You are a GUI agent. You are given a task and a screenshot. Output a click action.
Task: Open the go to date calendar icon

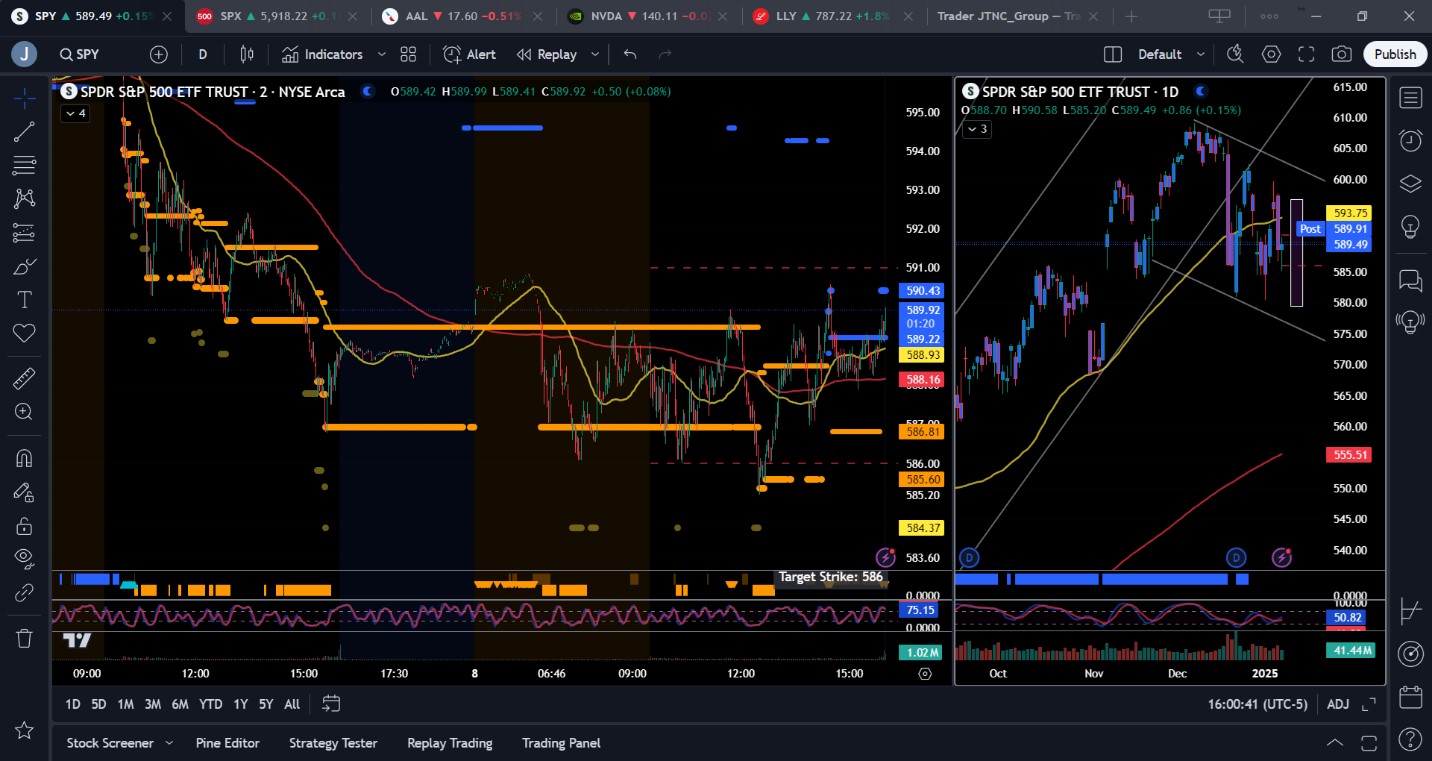331,704
